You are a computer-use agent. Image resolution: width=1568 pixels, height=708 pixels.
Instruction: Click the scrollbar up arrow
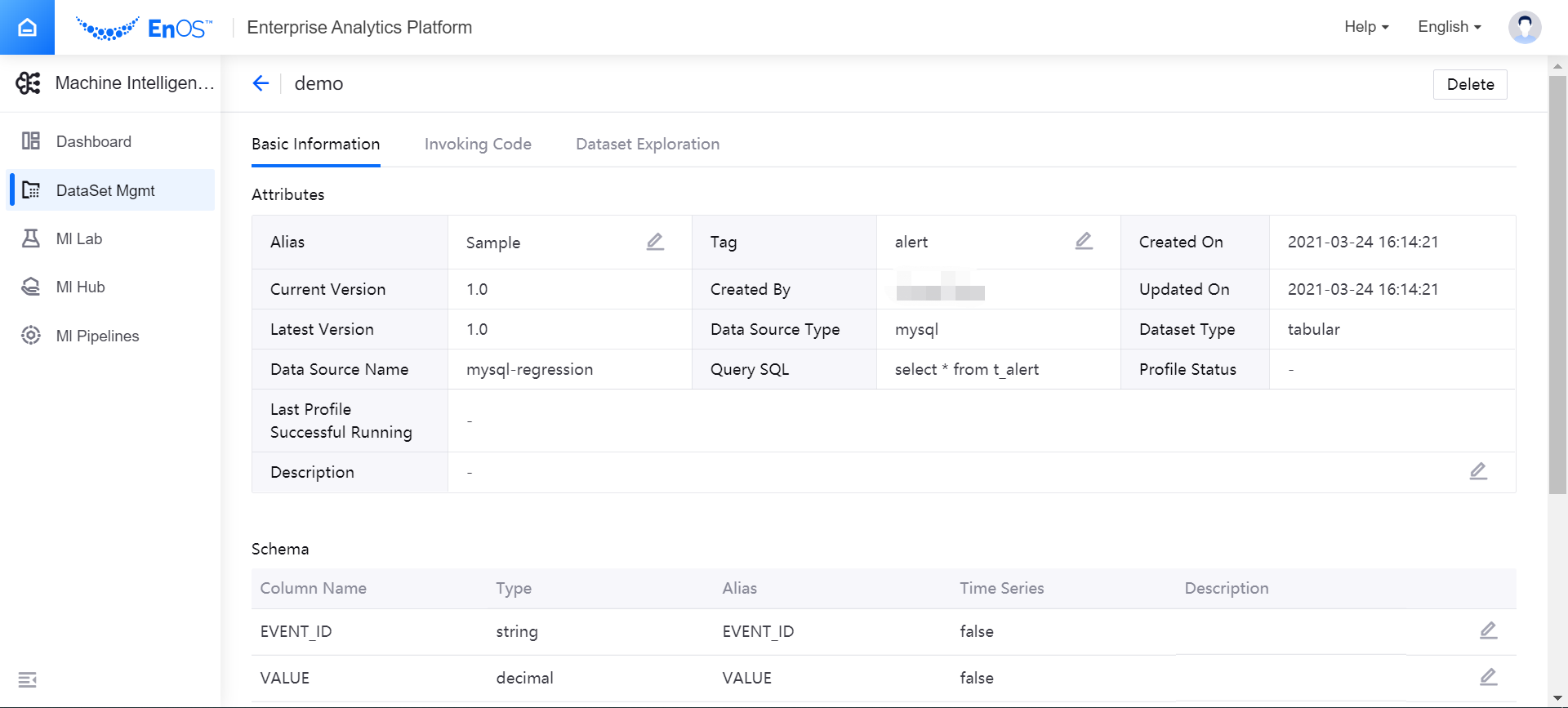coord(1557,65)
